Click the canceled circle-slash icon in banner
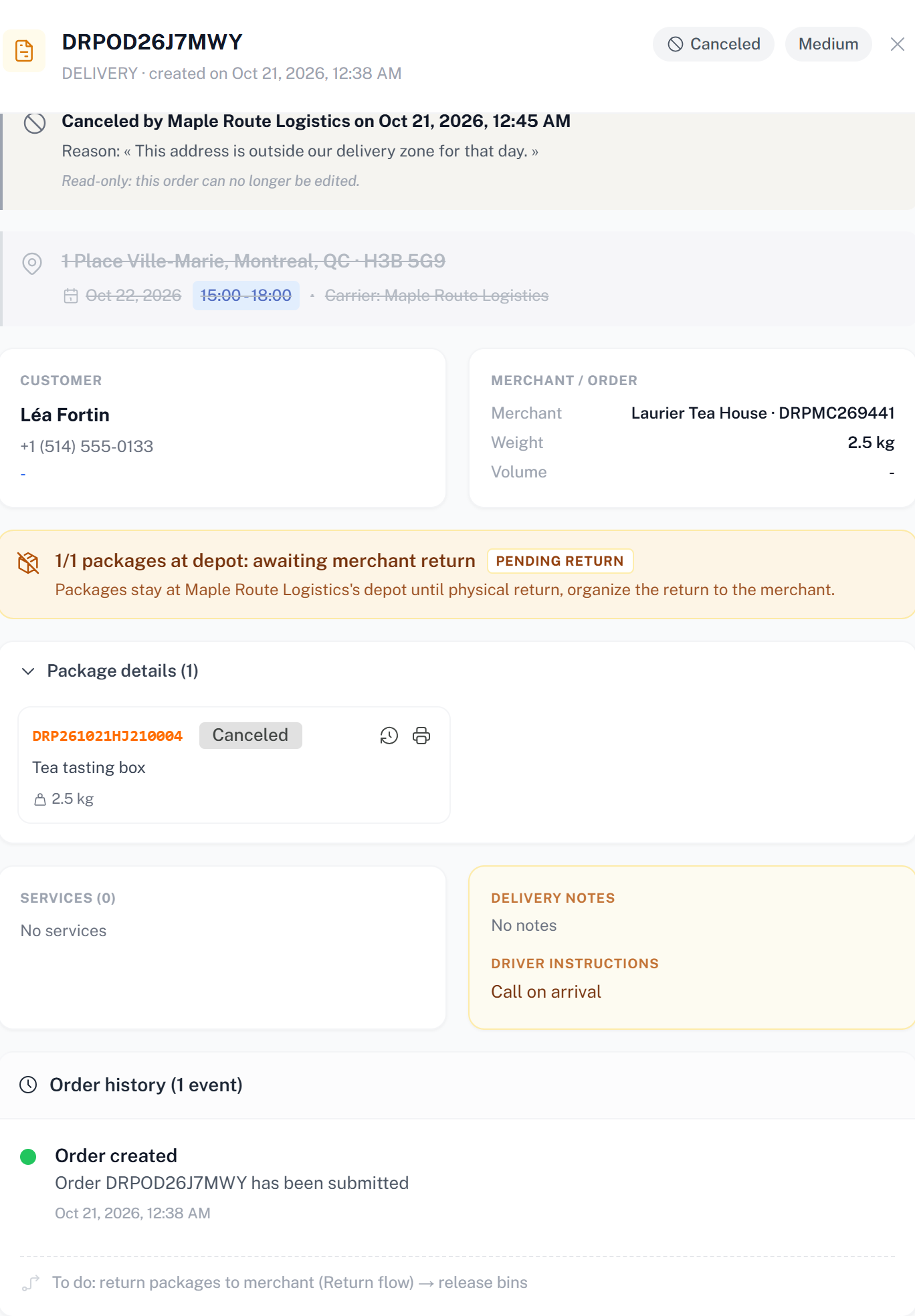This screenshot has width=915, height=1316. (x=35, y=123)
